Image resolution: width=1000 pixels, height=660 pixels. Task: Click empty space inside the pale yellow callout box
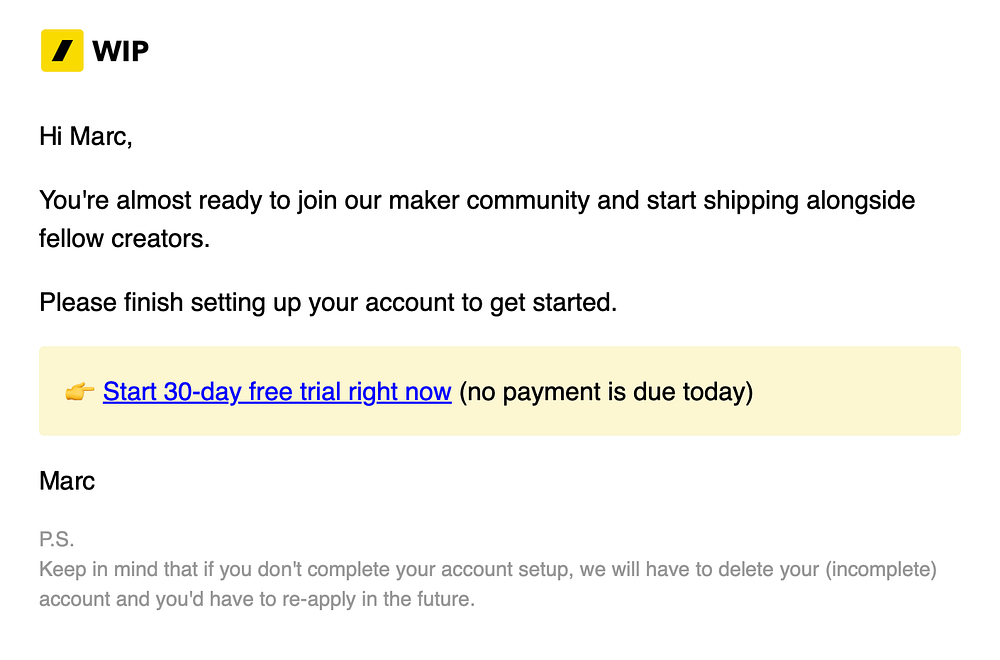[x=855, y=392]
